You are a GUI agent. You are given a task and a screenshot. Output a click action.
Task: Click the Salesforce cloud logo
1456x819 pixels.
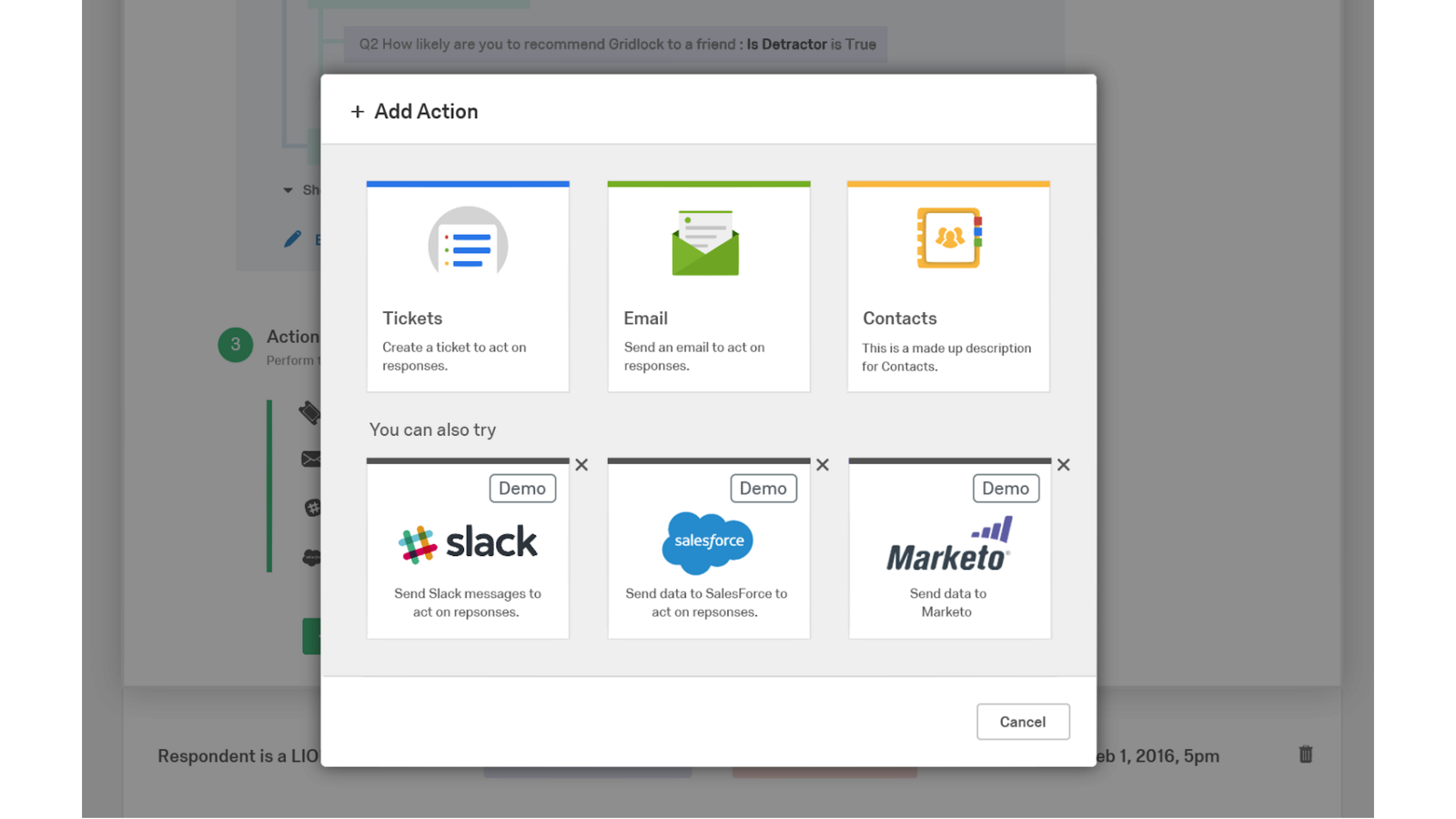pos(708,542)
